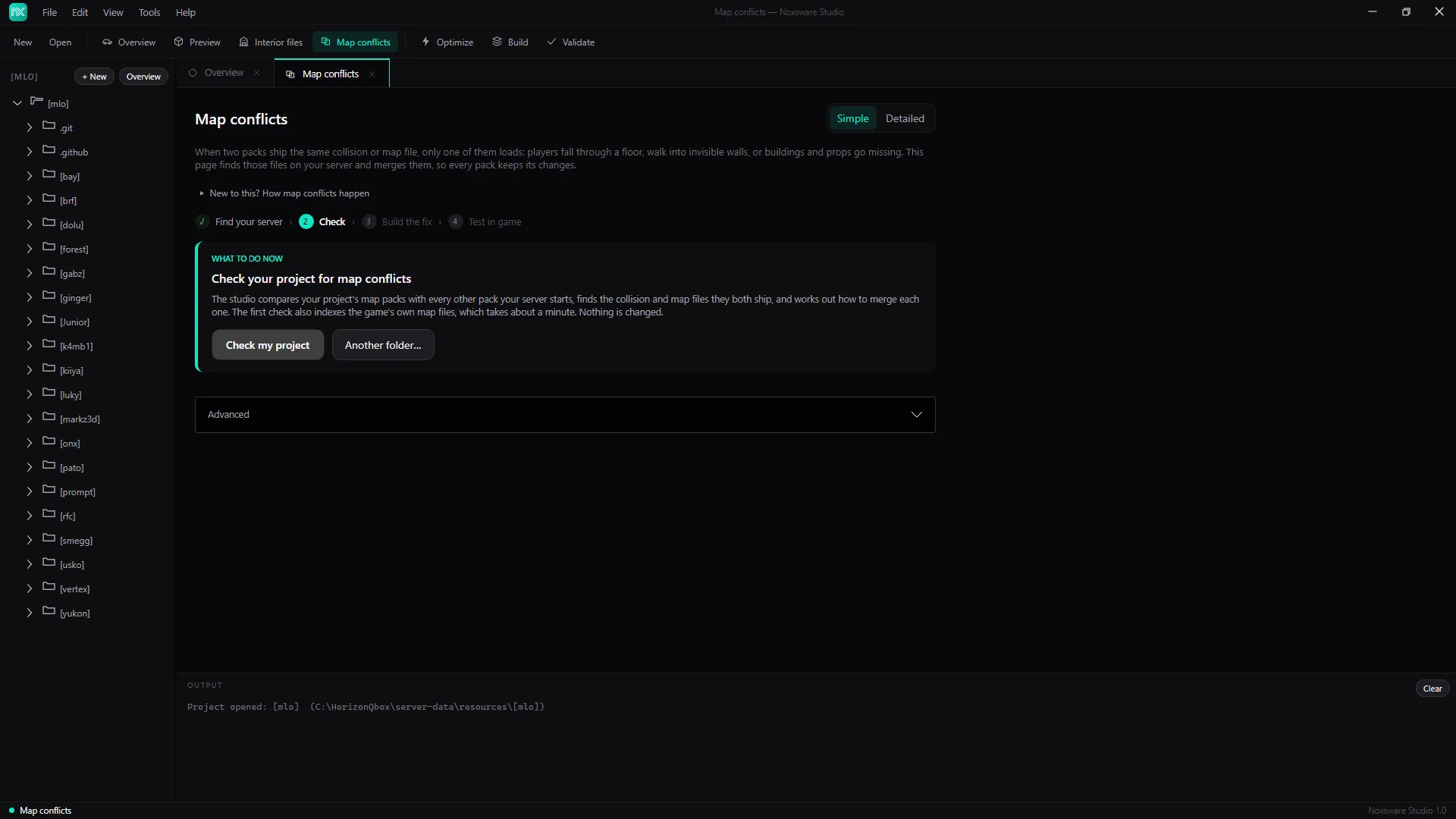
Task: Open the Tools menu
Action: coord(149,12)
